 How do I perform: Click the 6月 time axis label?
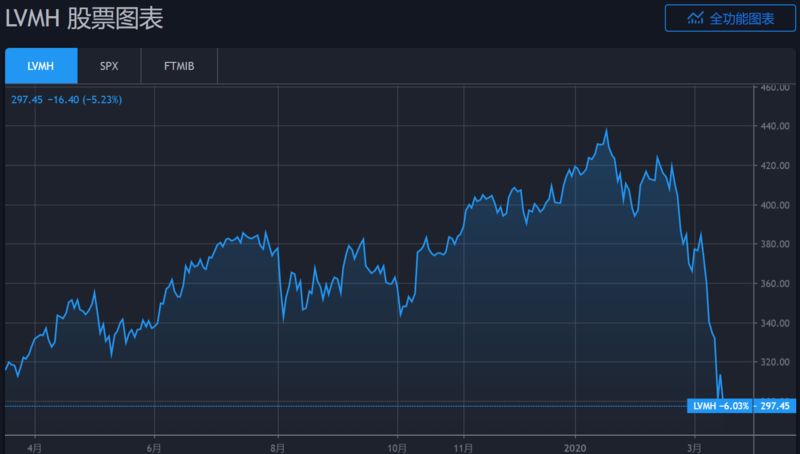(154, 448)
